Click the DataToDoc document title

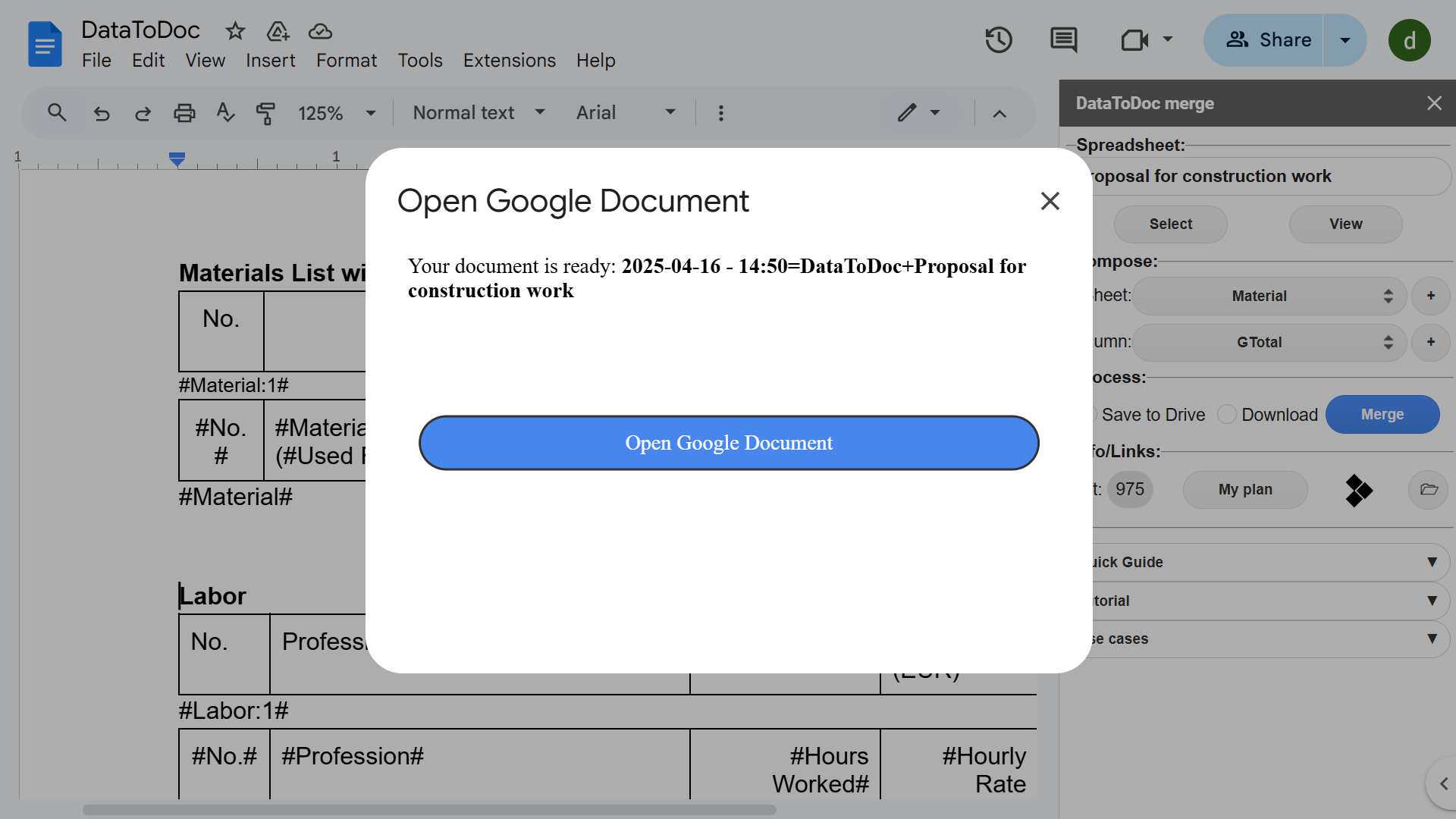tap(140, 30)
